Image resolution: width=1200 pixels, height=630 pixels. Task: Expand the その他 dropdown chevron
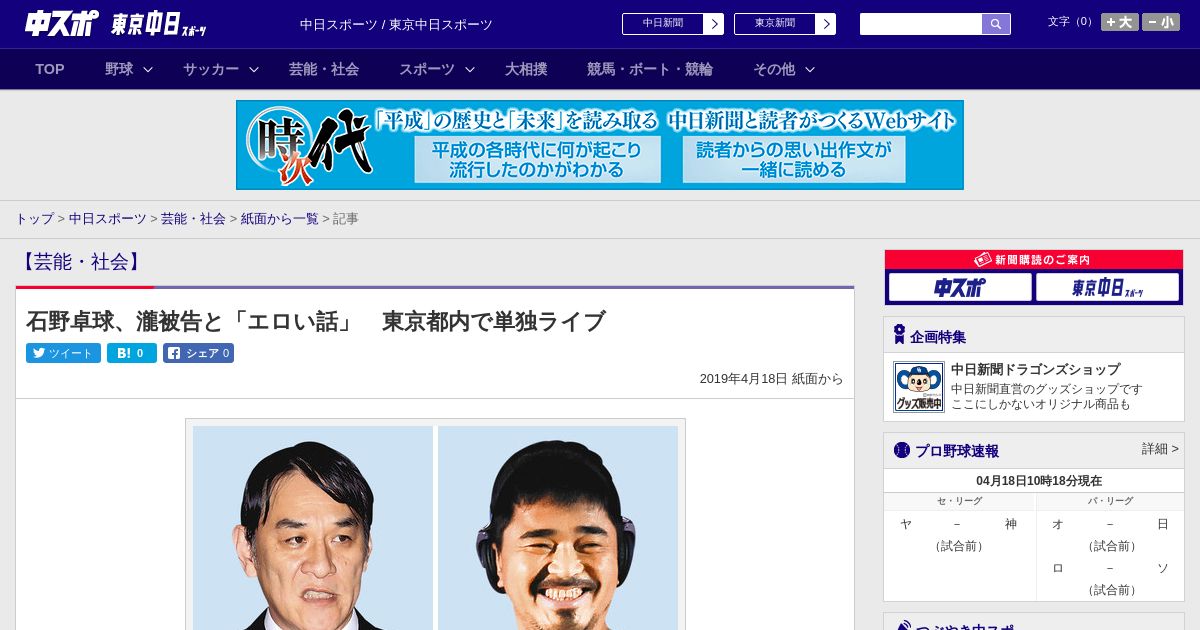[x=810, y=69]
